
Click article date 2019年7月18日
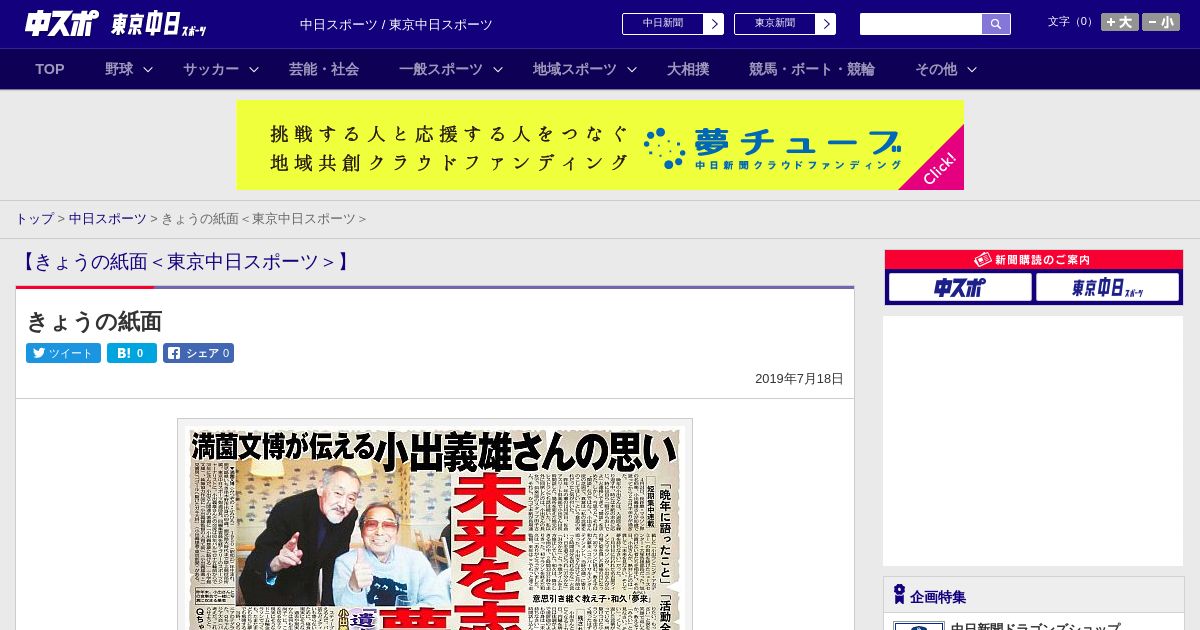(x=799, y=379)
